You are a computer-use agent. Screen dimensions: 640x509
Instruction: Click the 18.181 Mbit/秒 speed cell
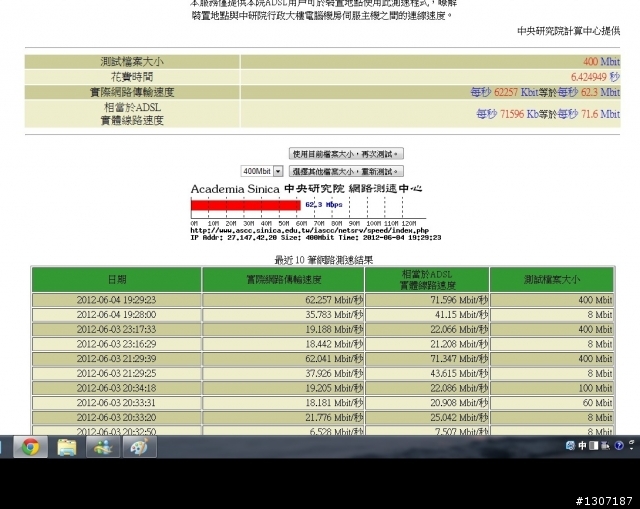point(284,403)
